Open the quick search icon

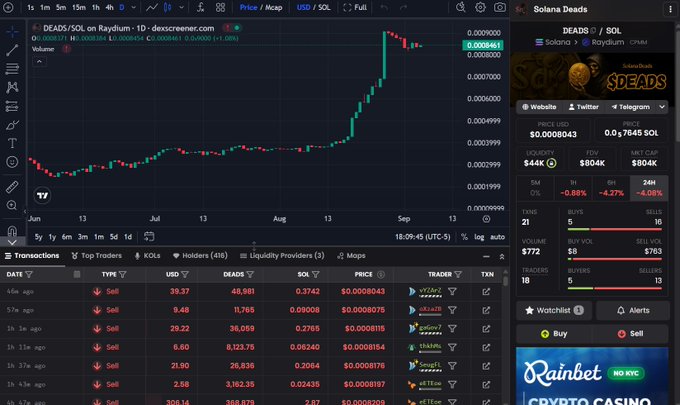[461, 7]
